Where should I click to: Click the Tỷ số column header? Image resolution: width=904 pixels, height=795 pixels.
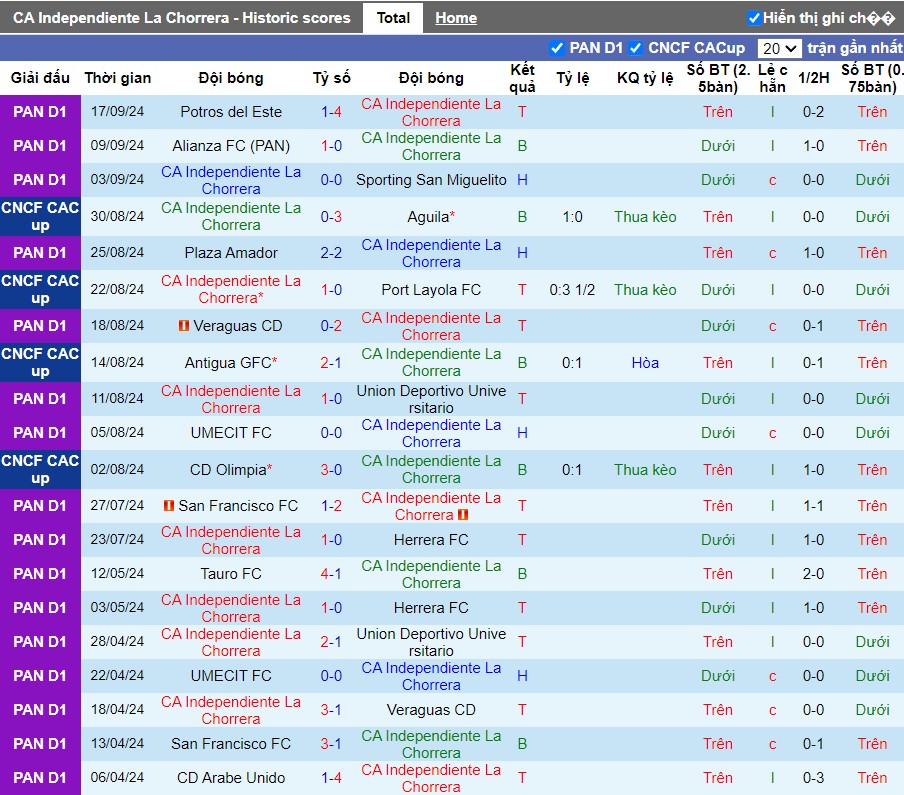(x=332, y=78)
